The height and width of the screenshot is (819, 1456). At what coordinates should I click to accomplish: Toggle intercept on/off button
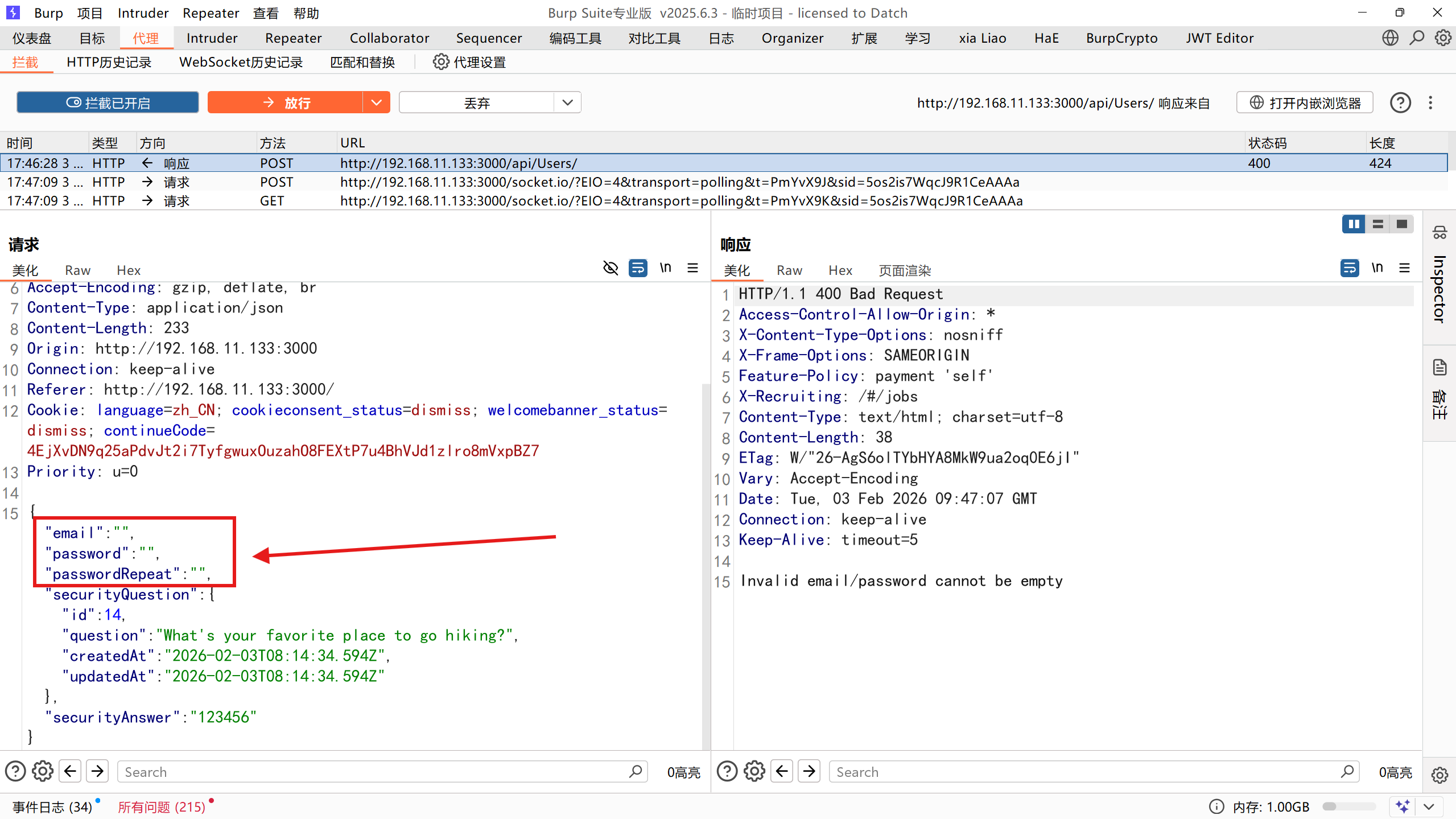[x=108, y=102]
